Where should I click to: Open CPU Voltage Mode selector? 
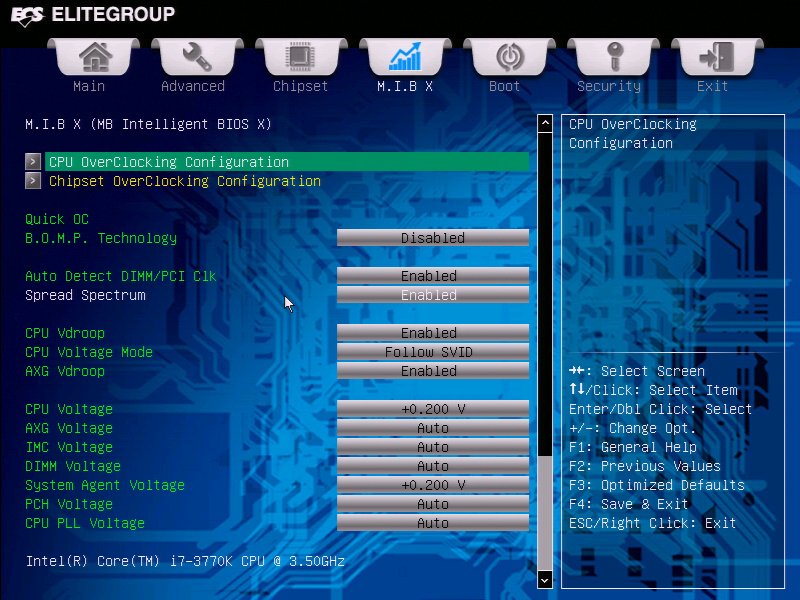432,351
